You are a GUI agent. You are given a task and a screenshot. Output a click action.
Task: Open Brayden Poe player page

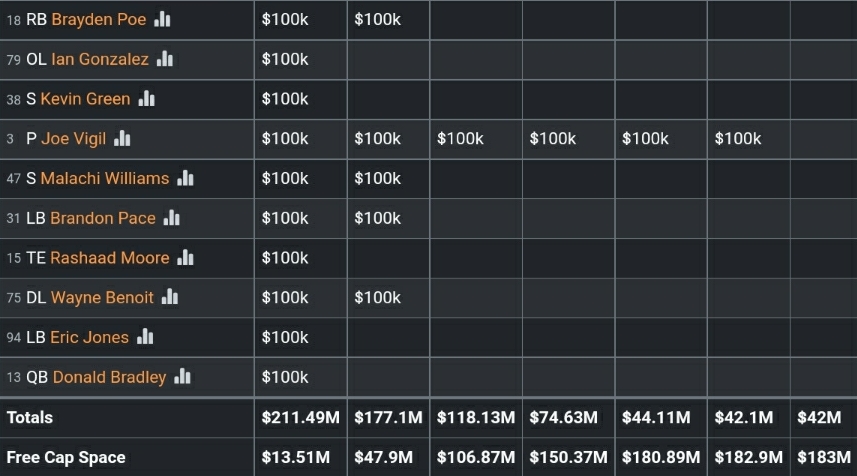point(98,19)
